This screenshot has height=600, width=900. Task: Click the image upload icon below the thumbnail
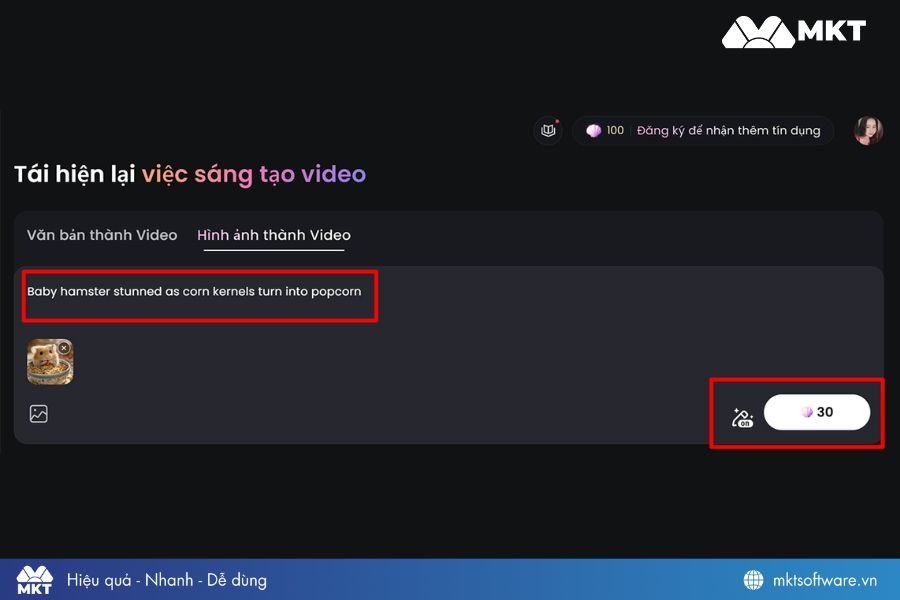click(39, 414)
